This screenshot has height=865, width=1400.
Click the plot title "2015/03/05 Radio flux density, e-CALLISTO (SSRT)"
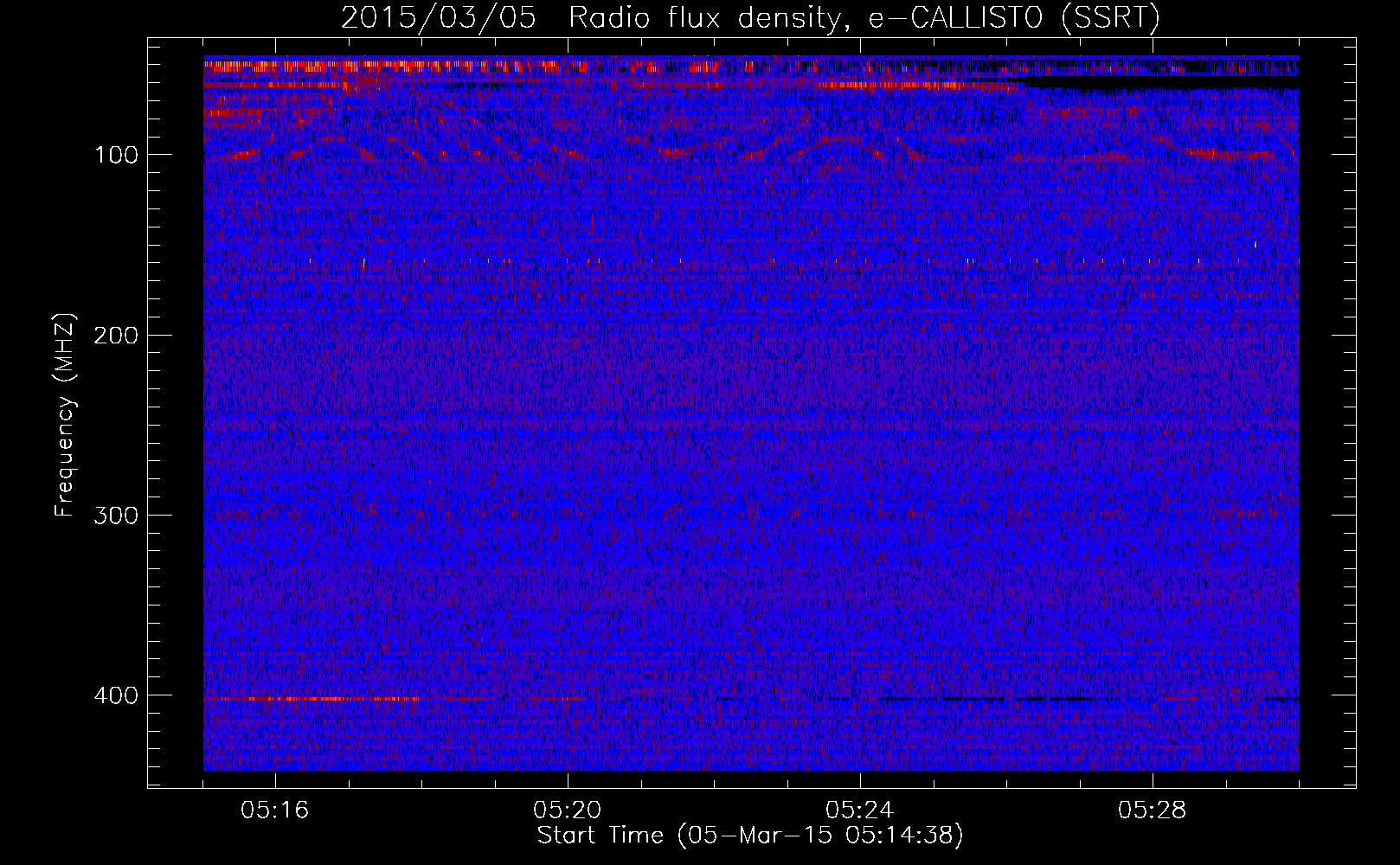[x=750, y=17]
